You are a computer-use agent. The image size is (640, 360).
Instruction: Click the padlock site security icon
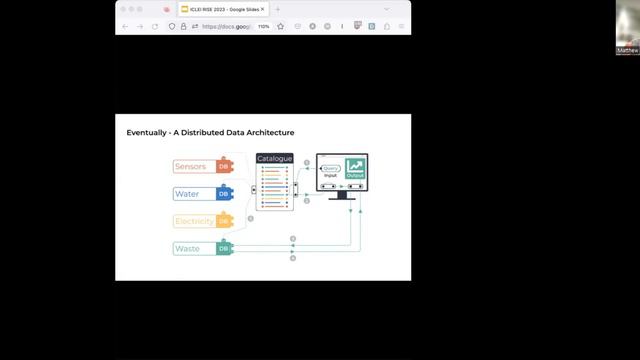[183, 26]
